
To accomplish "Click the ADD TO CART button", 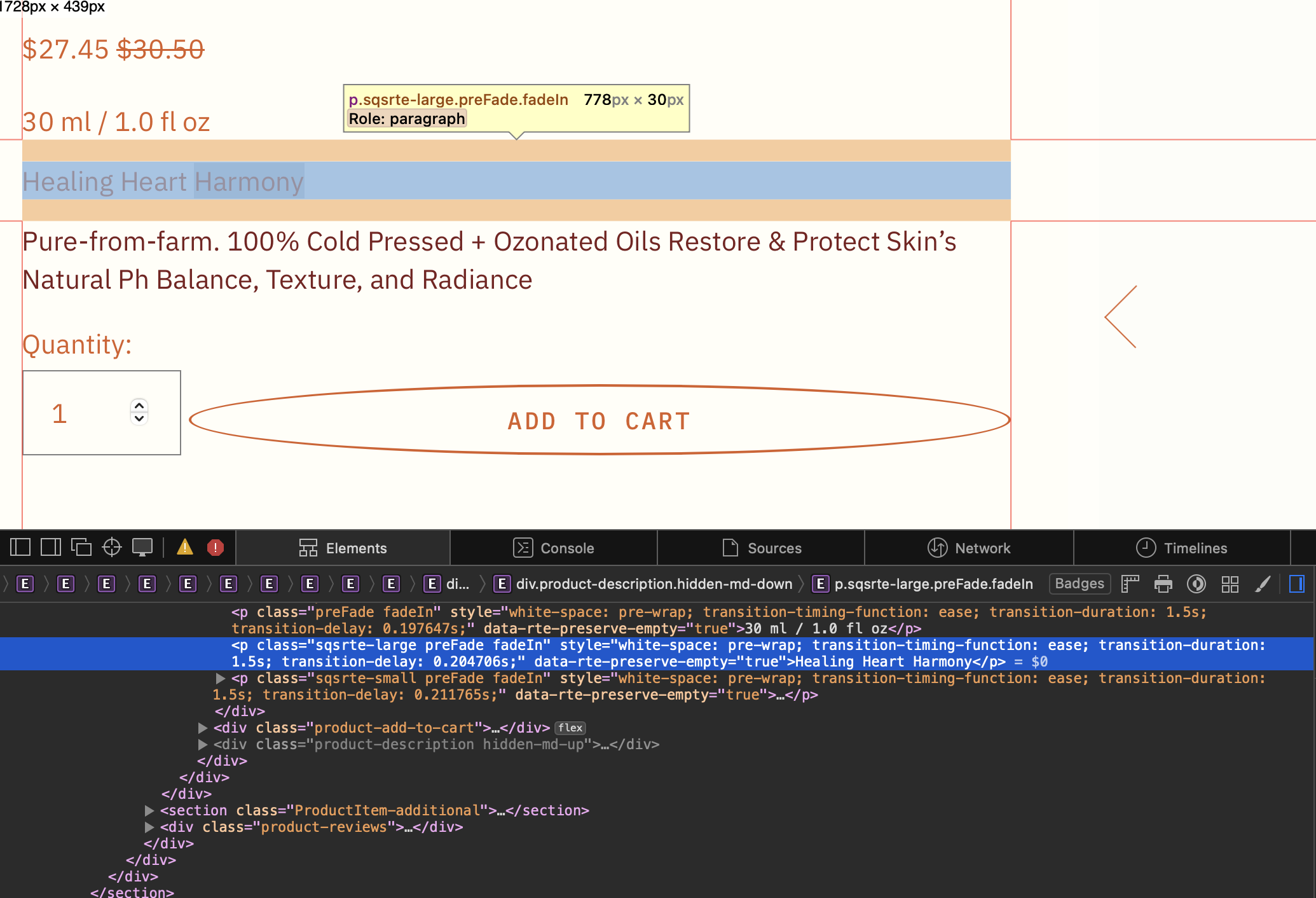I will pyautogui.click(x=600, y=420).
